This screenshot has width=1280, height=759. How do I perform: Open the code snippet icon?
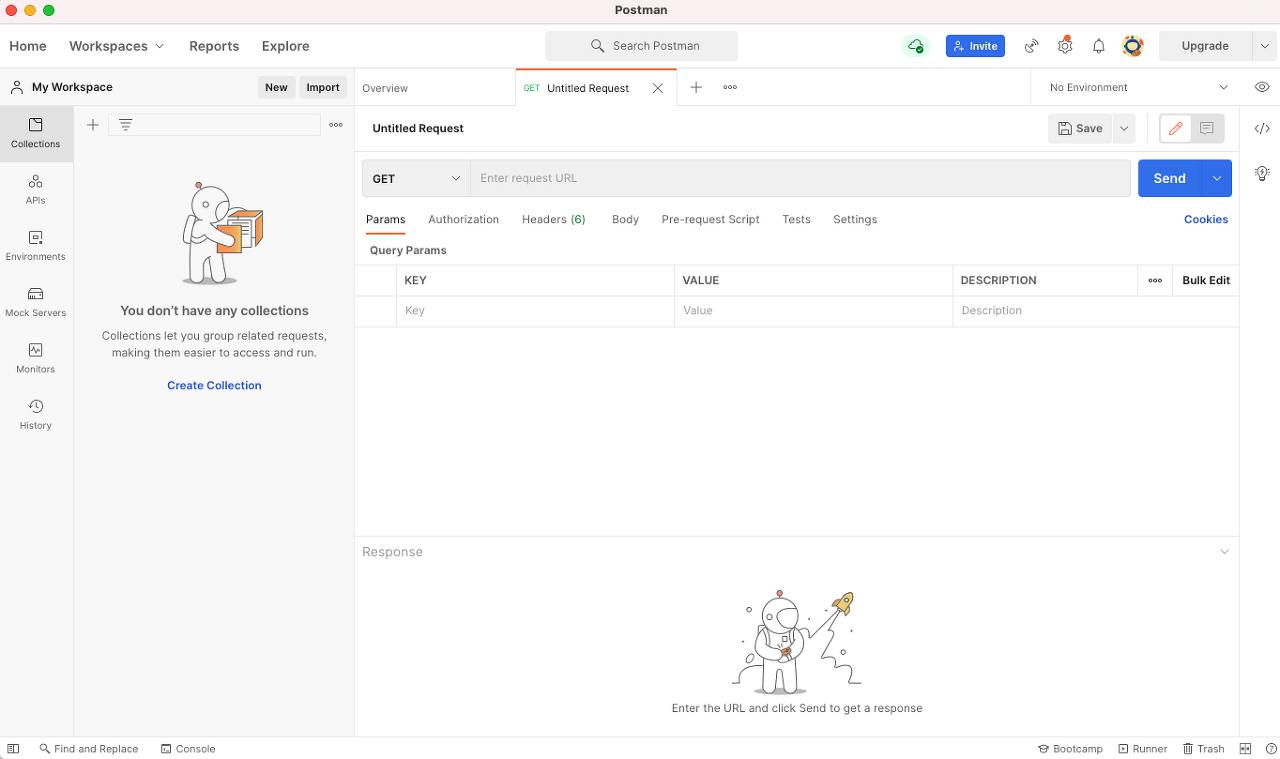pos(1262,128)
